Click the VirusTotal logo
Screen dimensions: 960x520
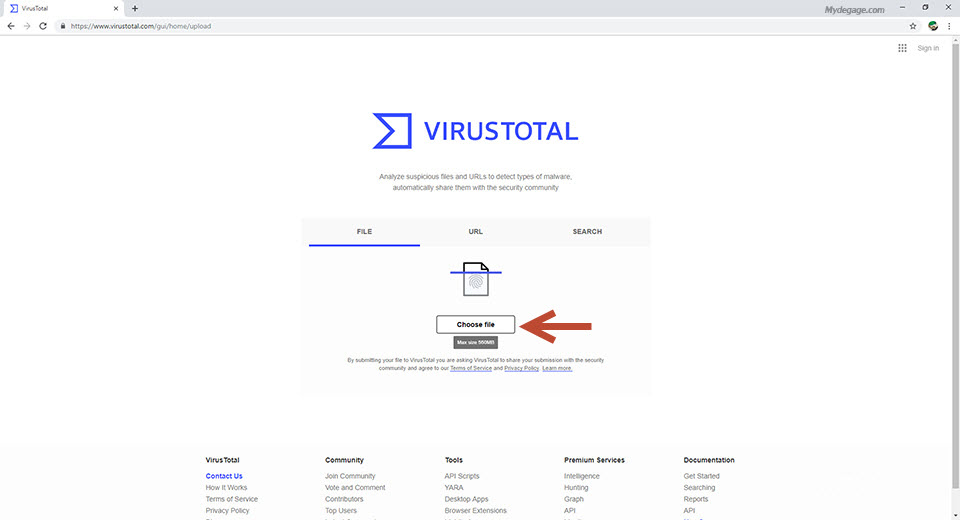[x=475, y=131]
